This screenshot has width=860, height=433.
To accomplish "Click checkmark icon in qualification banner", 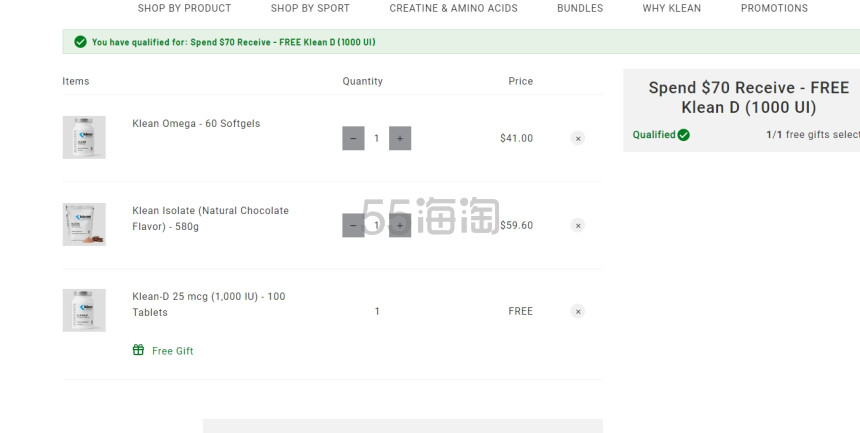I will (80, 42).
